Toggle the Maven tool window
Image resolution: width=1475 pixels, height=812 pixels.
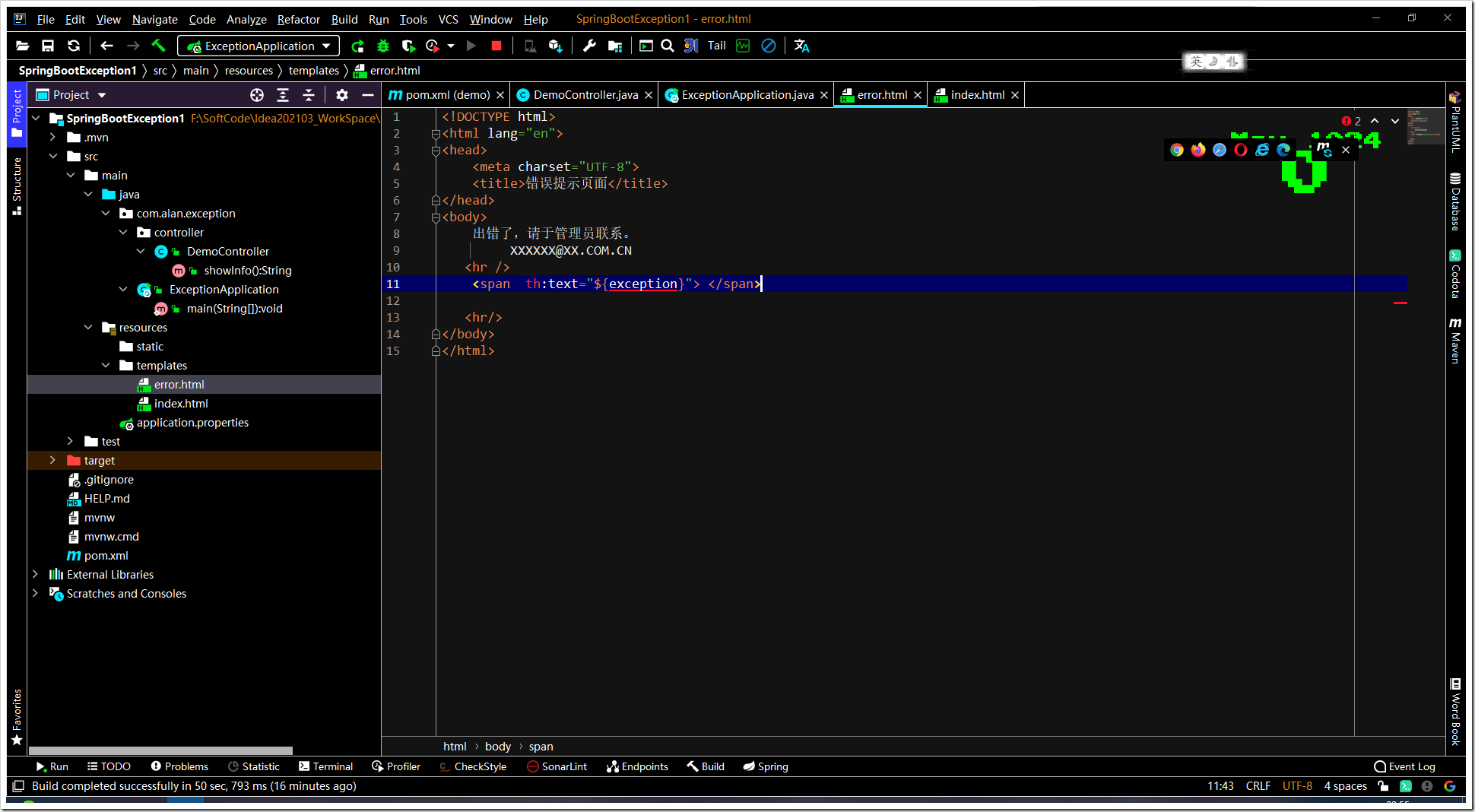1455,341
